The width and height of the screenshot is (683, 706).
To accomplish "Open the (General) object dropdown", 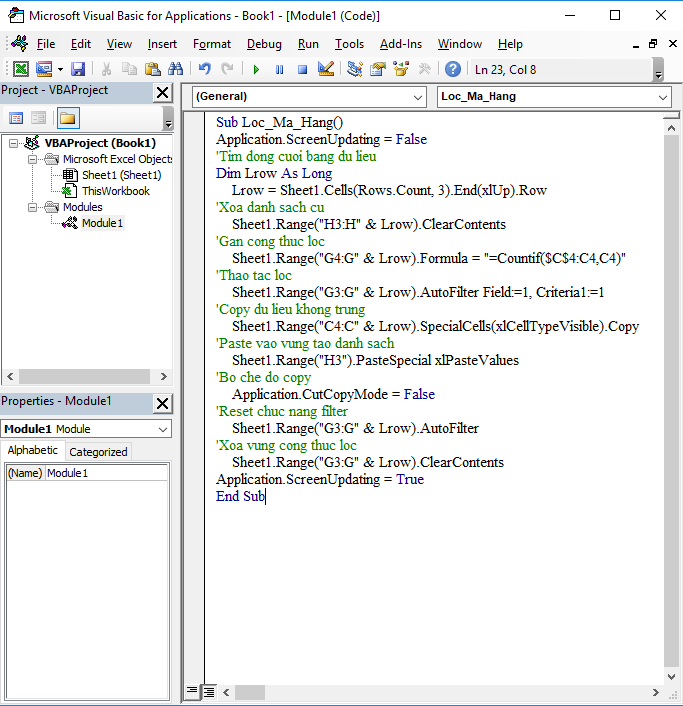I will (418, 97).
